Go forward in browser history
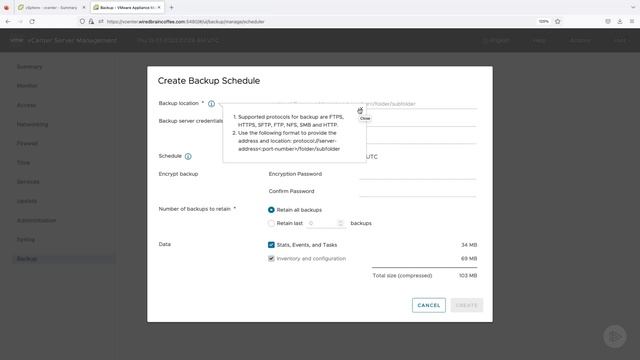 tap(20, 22)
